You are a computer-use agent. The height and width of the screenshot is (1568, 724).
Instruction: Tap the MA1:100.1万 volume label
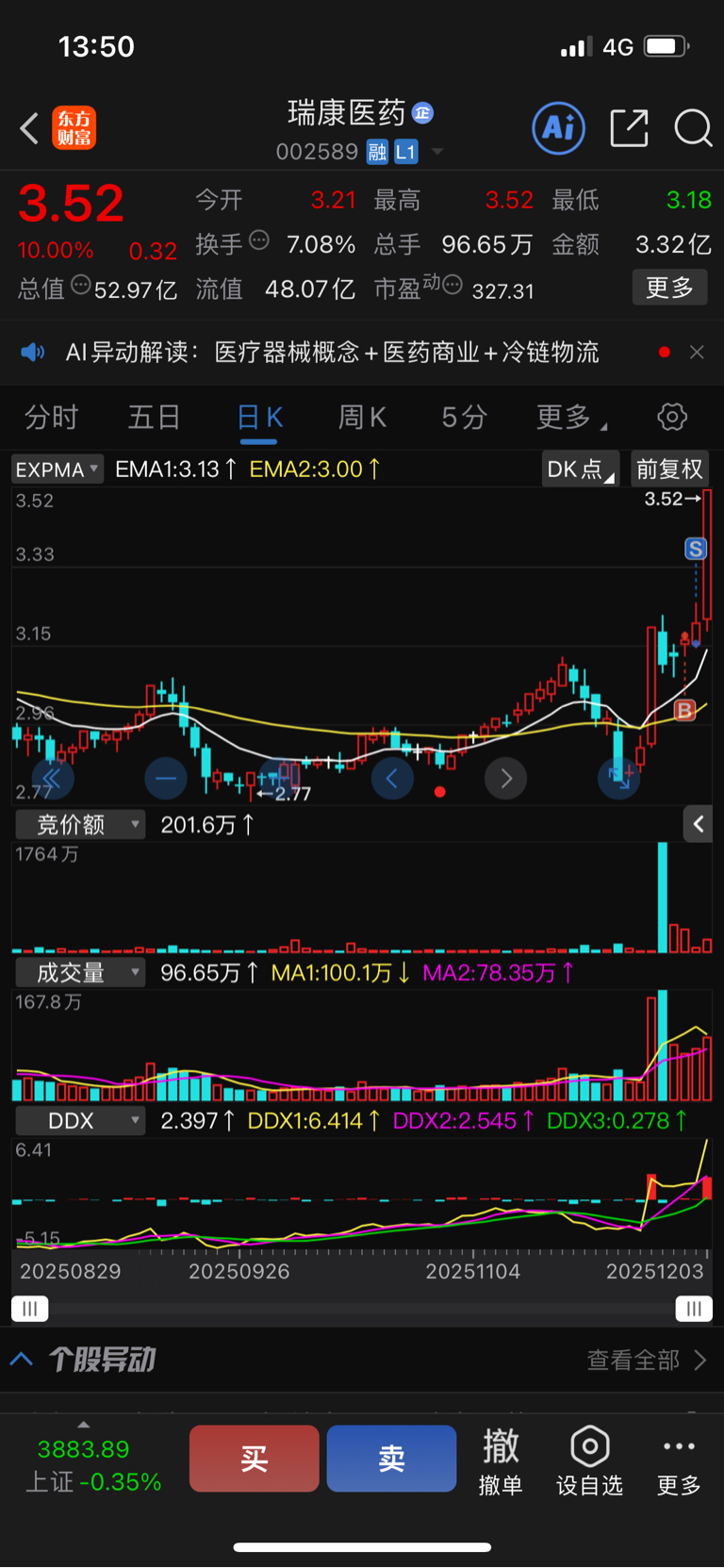coord(340,972)
